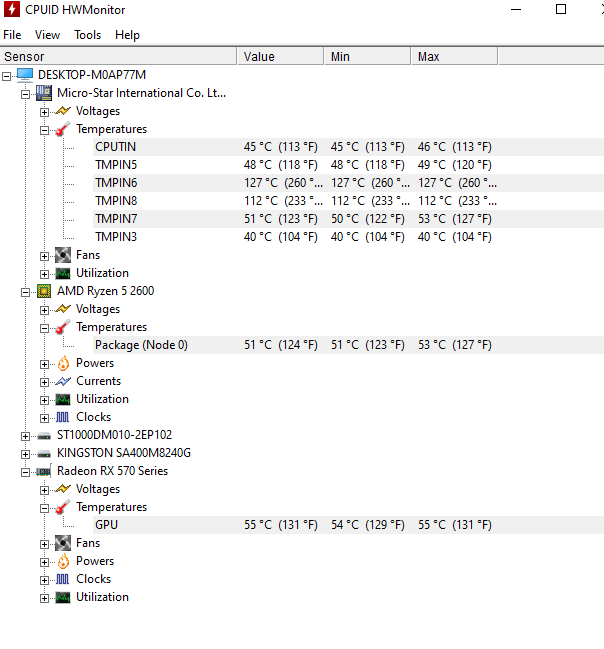Click the HWMonitor lightning app icon
The image size is (604, 649).
[12, 9]
